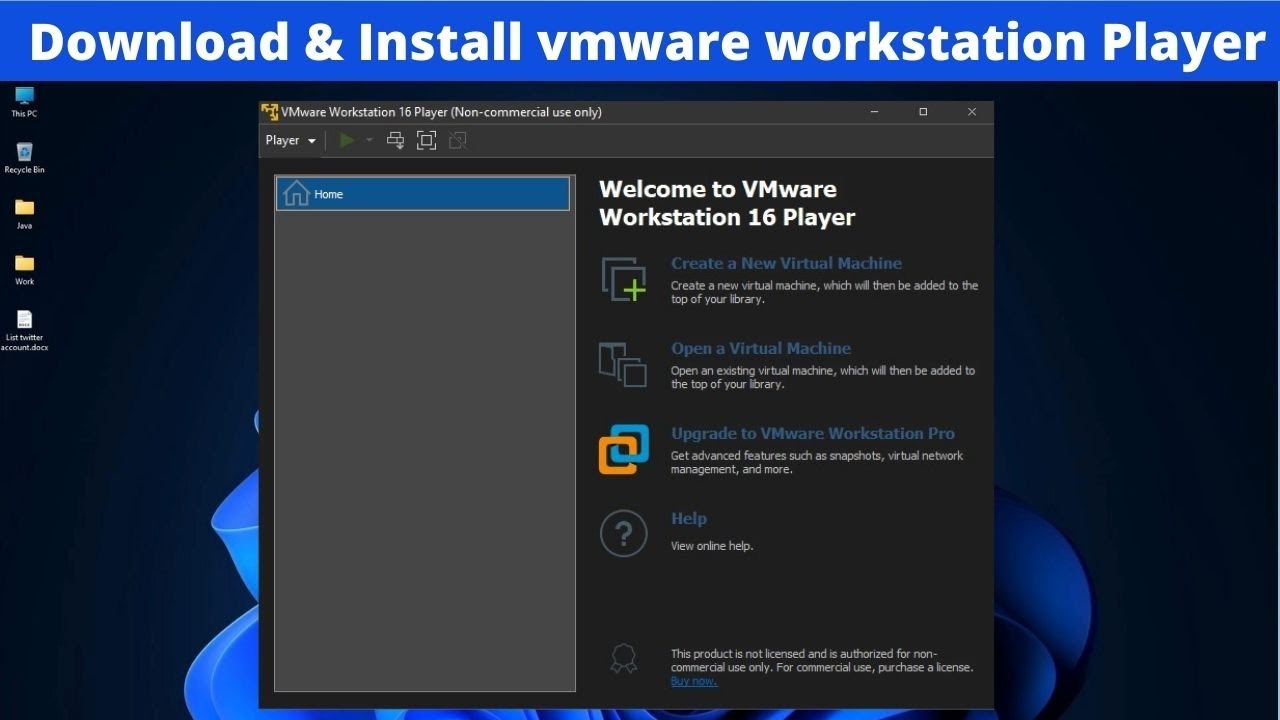This screenshot has width=1280, height=720.
Task: Close the VMware Workstation Player window
Action: [x=971, y=112]
